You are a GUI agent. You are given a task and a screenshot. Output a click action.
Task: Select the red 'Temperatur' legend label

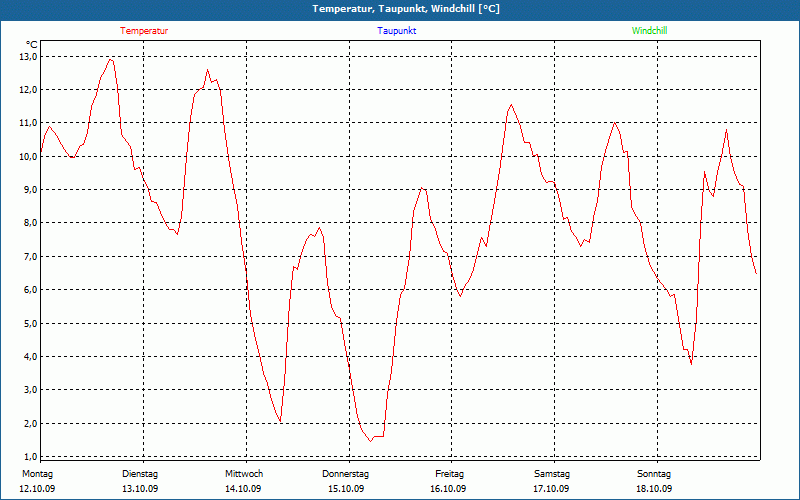[144, 31]
